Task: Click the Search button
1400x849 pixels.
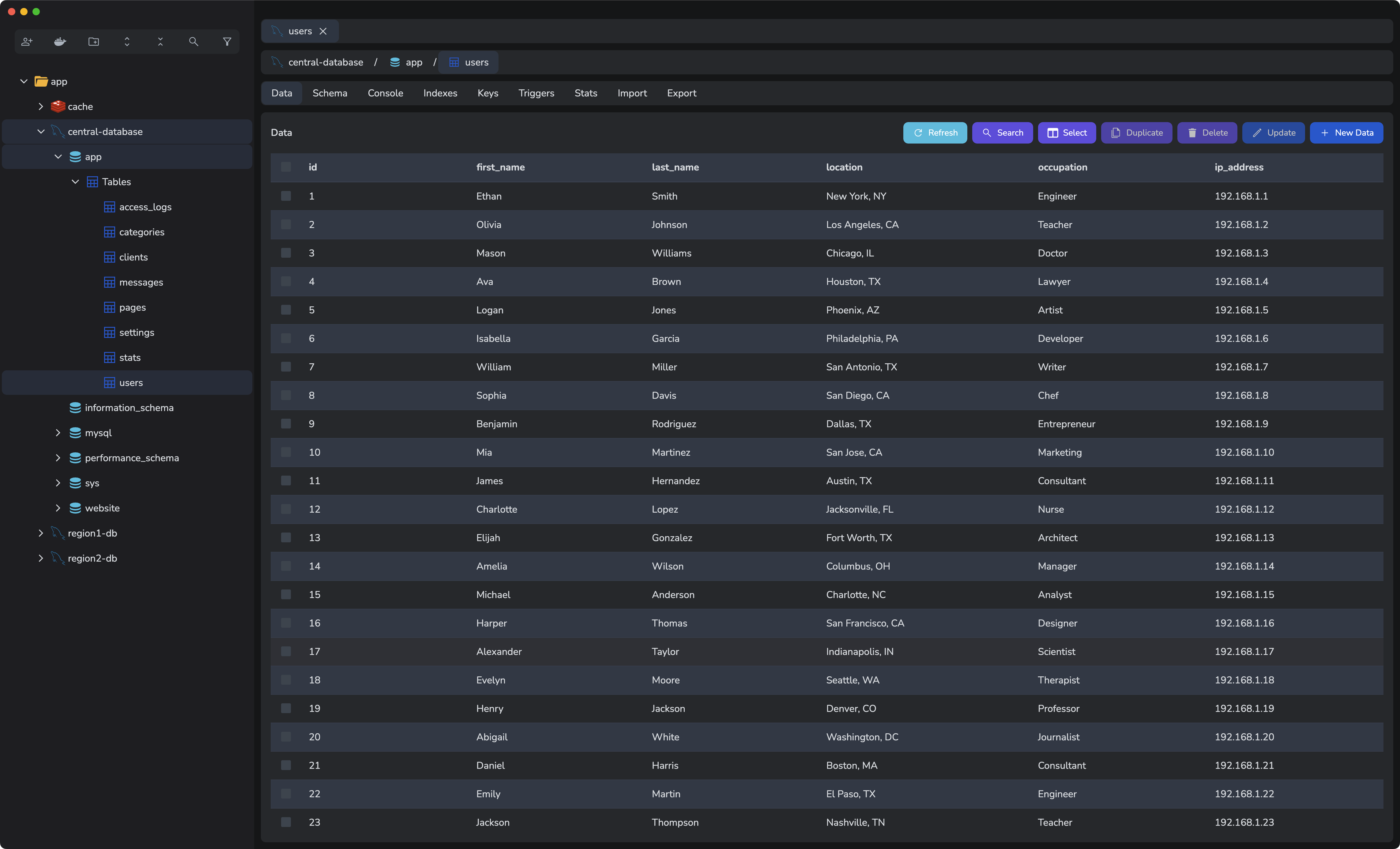Action: (1002, 133)
